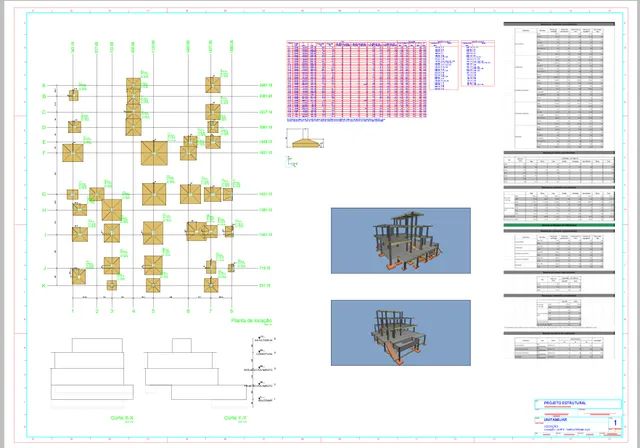Click the PROJETO ESTRUTURAL title block heading
The width and height of the screenshot is (640, 448).
(x=565, y=403)
